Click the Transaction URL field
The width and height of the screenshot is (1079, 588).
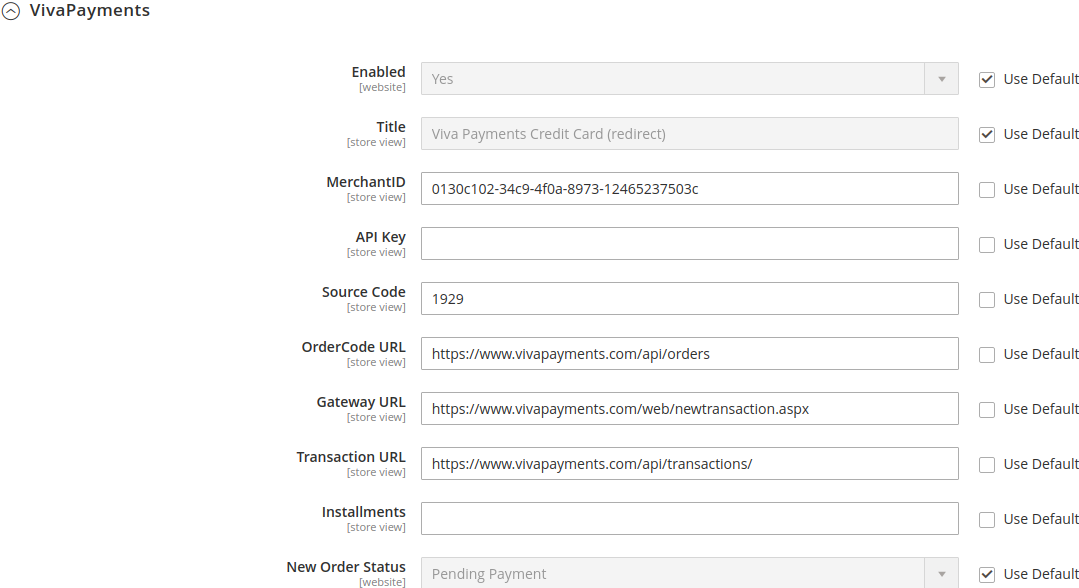[690, 464]
